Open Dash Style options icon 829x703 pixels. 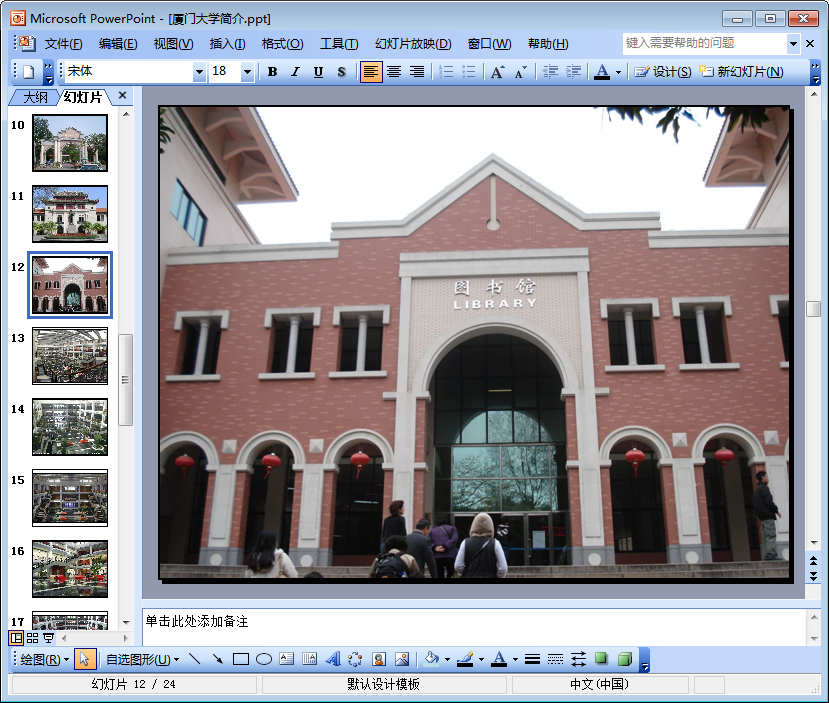pos(555,659)
